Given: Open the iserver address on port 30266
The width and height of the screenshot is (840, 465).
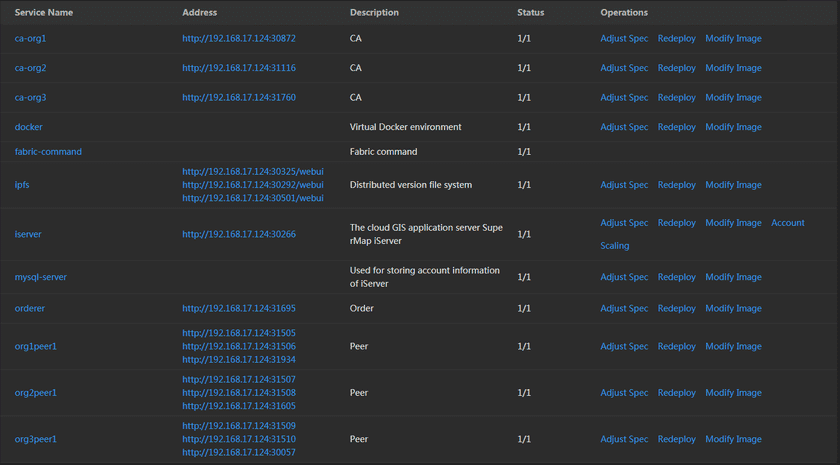Looking at the screenshot, I should (238, 234).
